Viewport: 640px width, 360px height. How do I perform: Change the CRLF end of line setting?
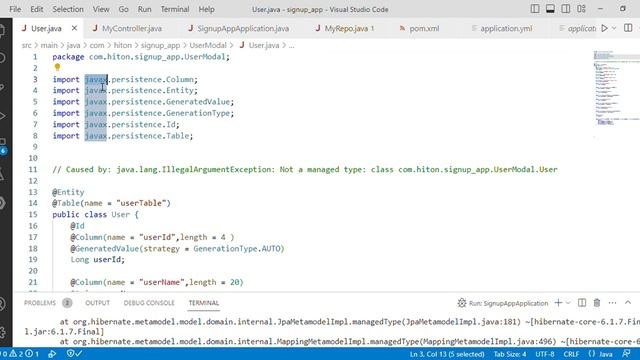[571, 354]
